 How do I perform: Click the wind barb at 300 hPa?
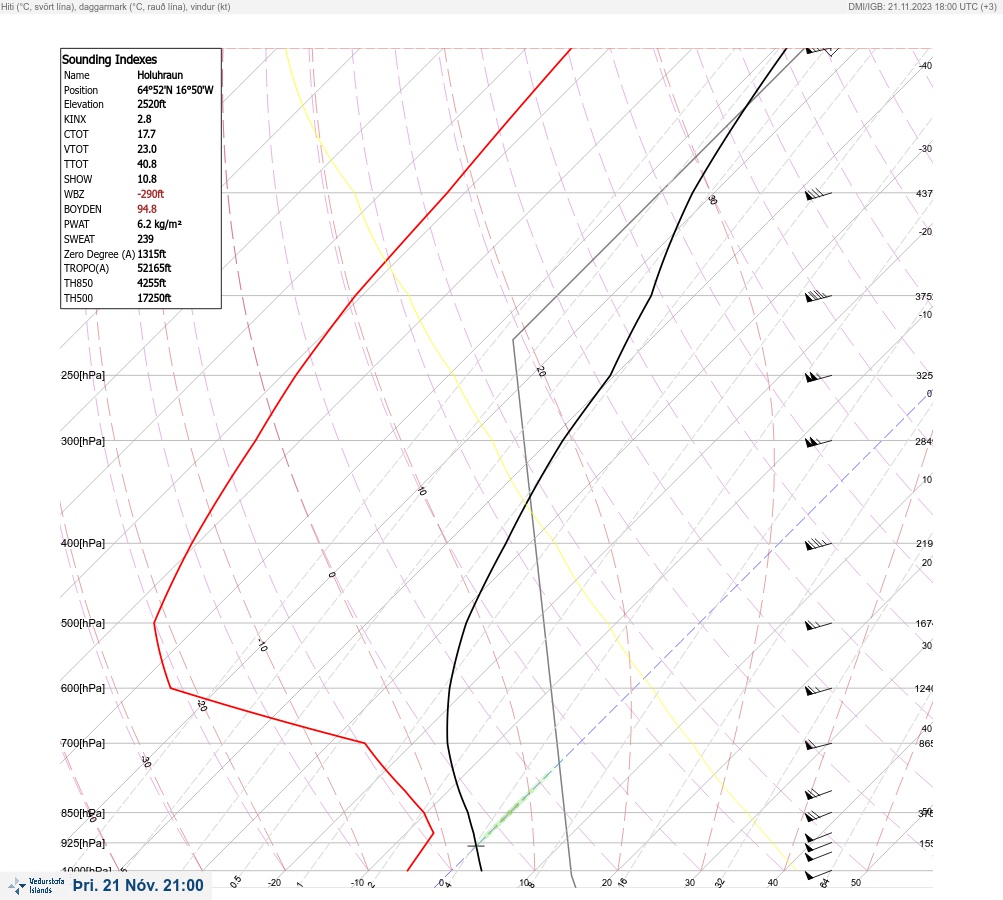(x=818, y=442)
